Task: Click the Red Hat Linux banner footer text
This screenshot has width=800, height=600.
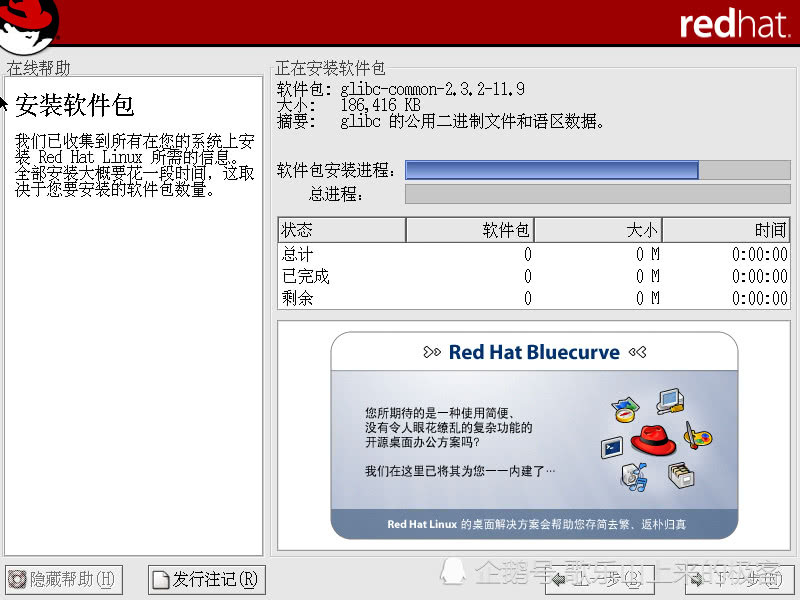Action: tap(536, 524)
